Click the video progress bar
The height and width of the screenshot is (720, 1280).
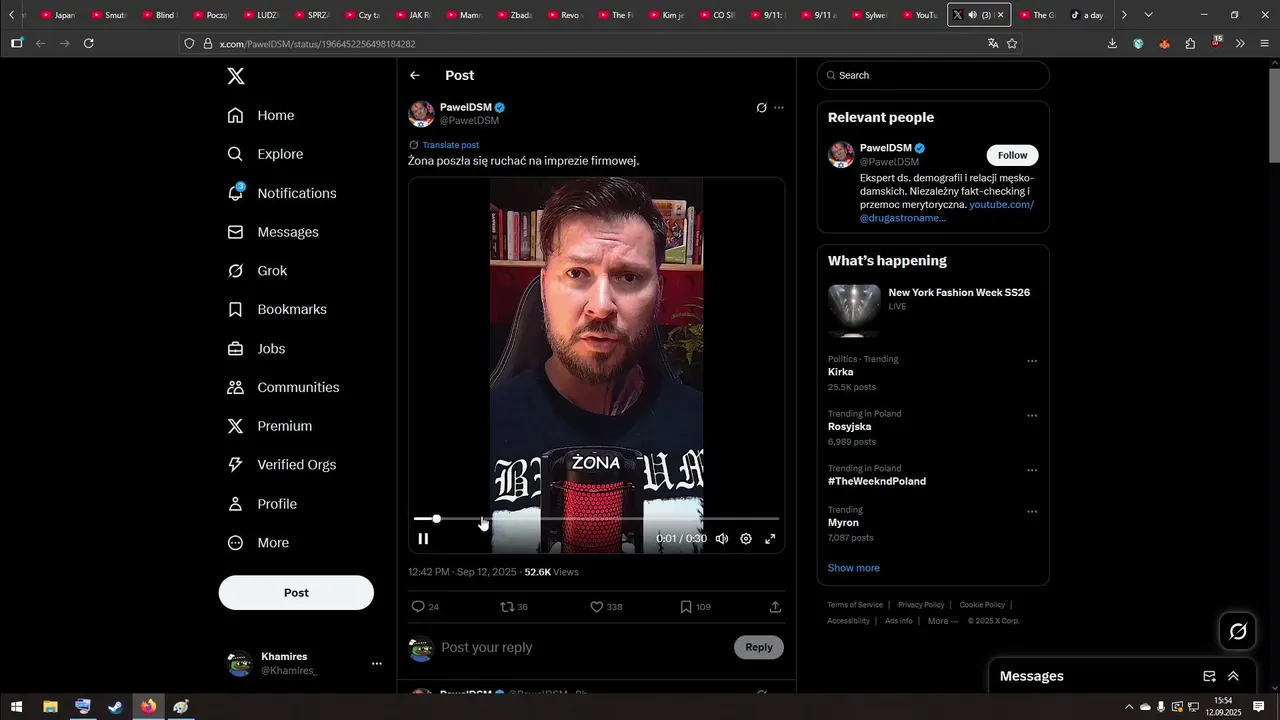click(596, 519)
